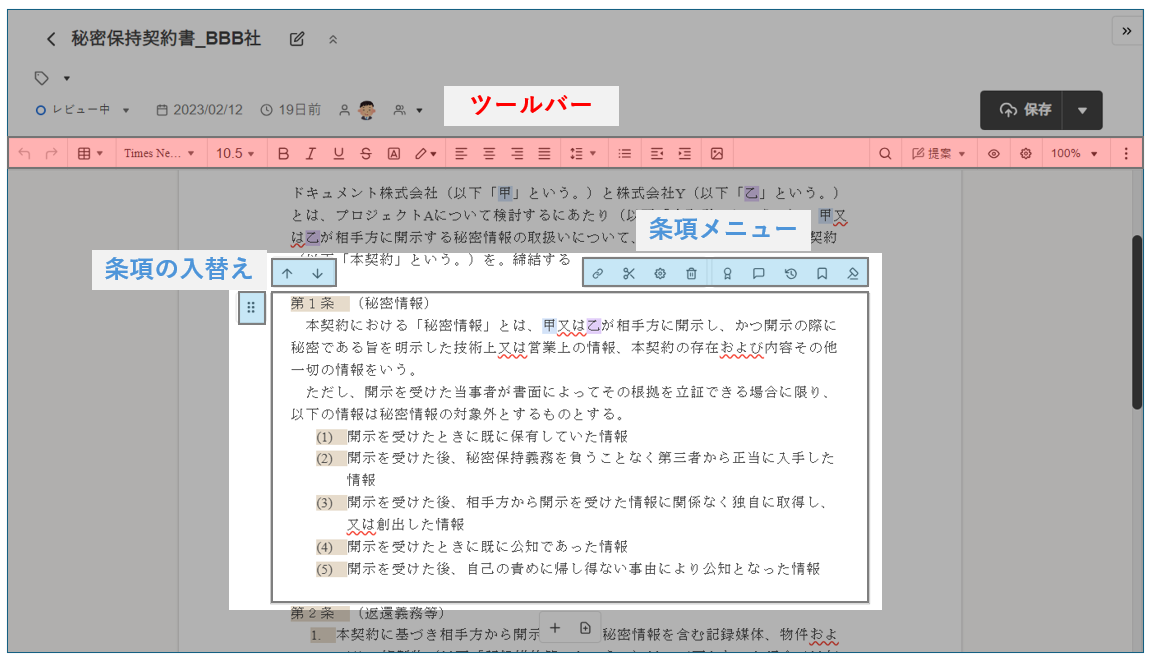Viewport: 1150px width, 659px height.
Task: Bookmark the clause using bookmark icon
Action: 822,273
